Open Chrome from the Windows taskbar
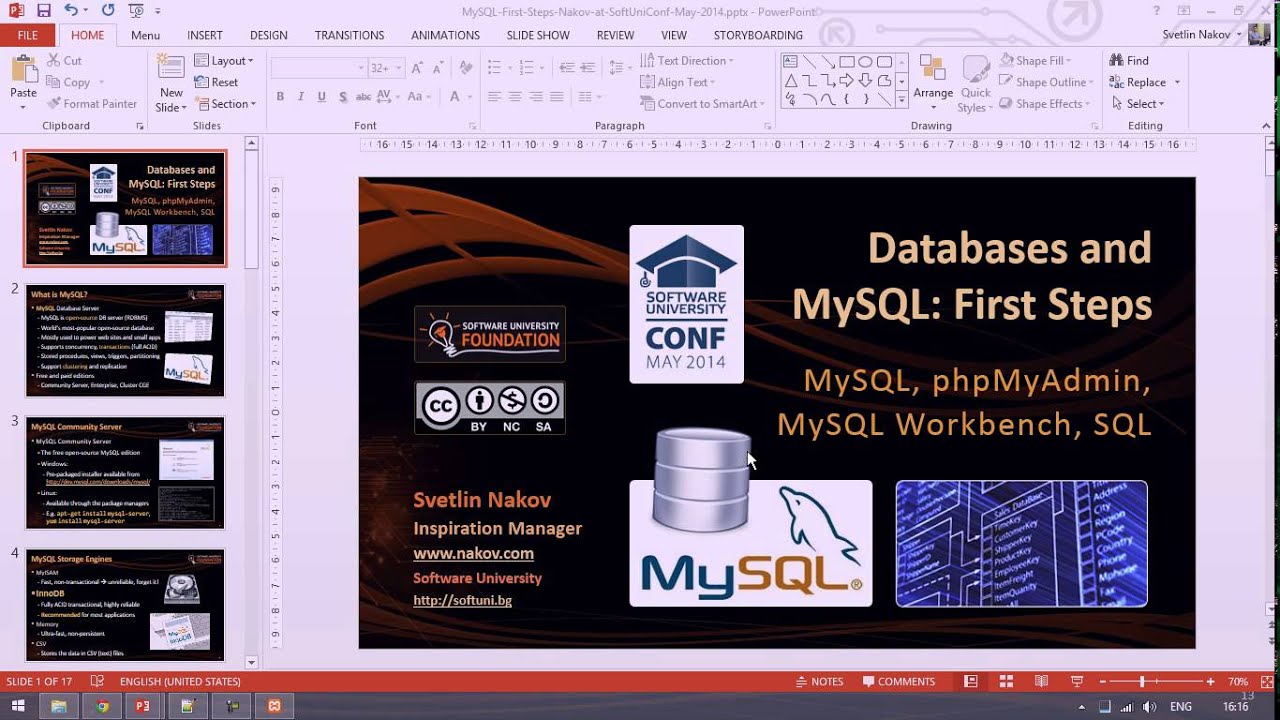This screenshot has width=1280, height=720. point(102,706)
